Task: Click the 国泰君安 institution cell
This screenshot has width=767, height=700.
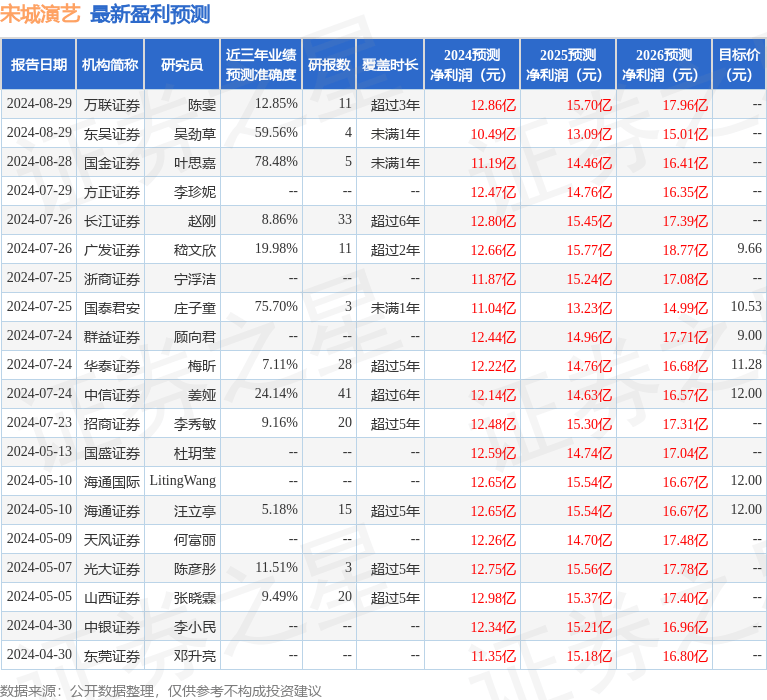Action: click(112, 308)
